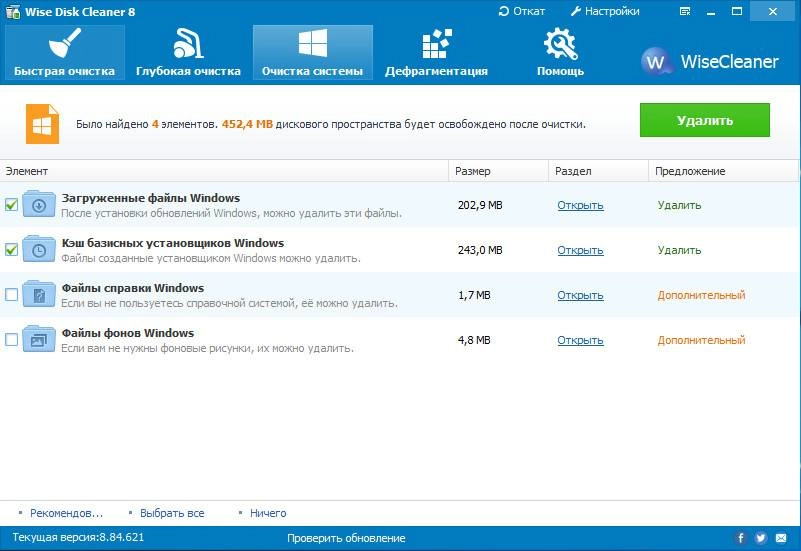This screenshot has height=551, width=801.
Task: Click the Настройки wrench icon
Action: [x=576, y=11]
